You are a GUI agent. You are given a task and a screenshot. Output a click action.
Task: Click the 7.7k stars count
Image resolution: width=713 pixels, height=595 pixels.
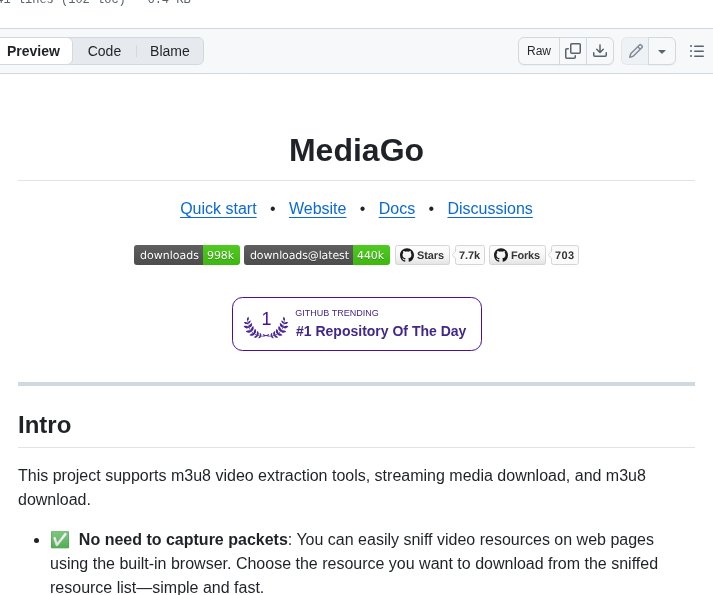pyautogui.click(x=469, y=255)
